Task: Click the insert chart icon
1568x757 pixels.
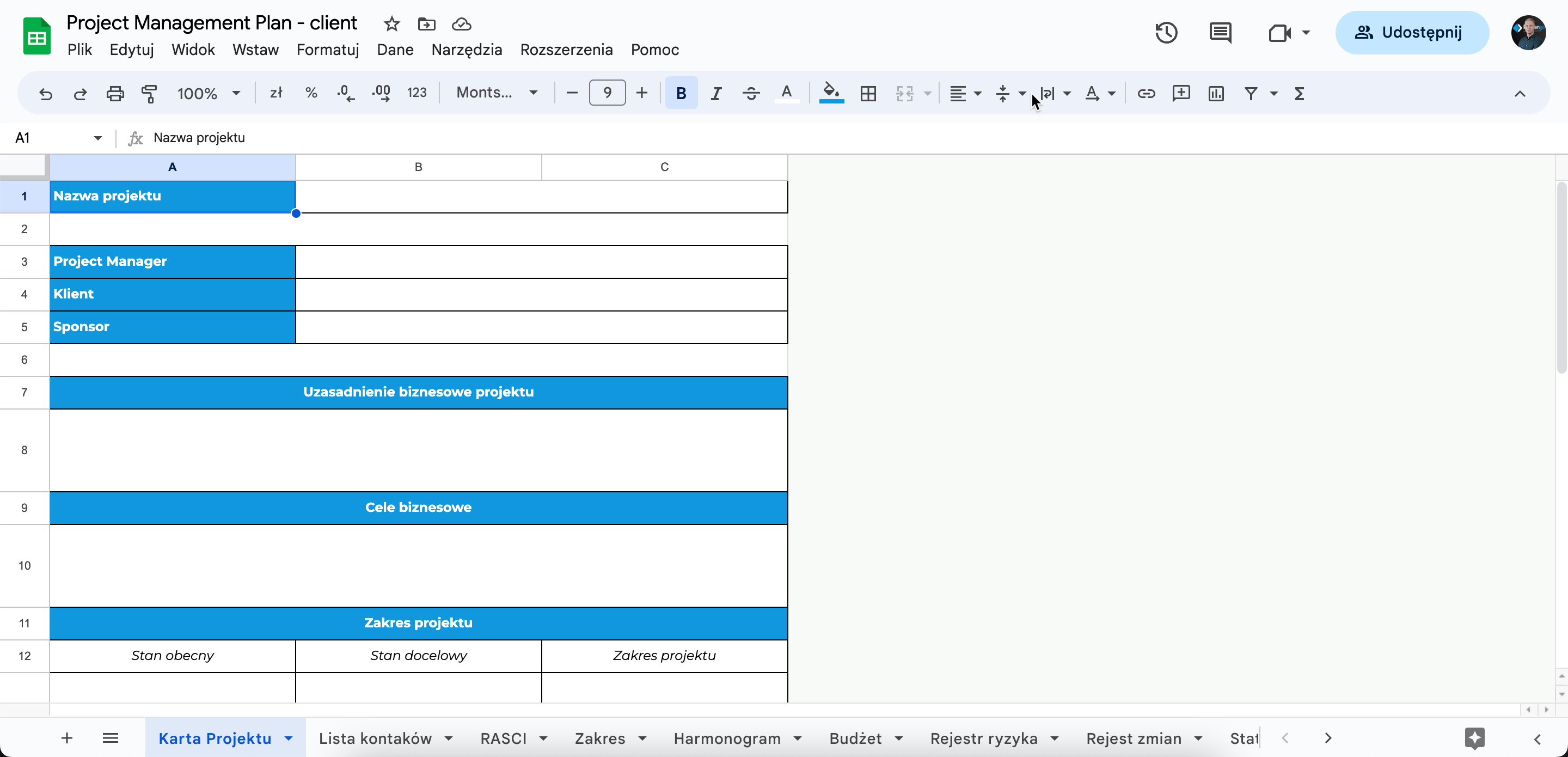Action: click(x=1216, y=93)
